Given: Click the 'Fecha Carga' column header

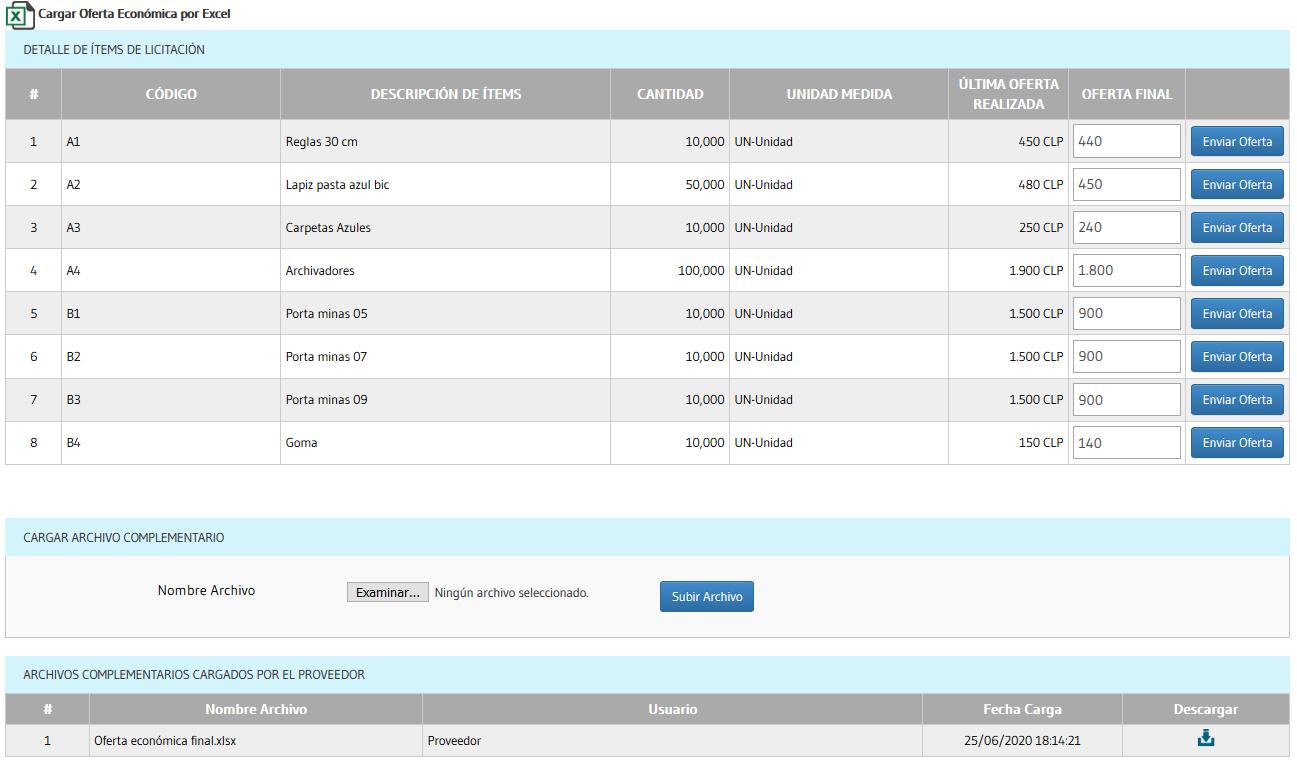Looking at the screenshot, I should [x=1022, y=709].
